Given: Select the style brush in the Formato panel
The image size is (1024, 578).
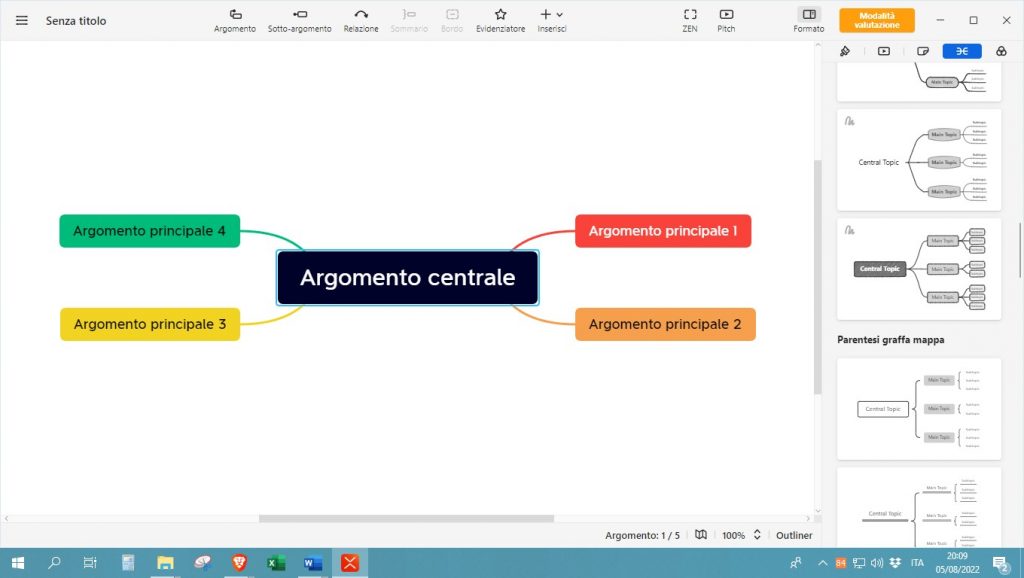Looking at the screenshot, I should click(x=845, y=51).
